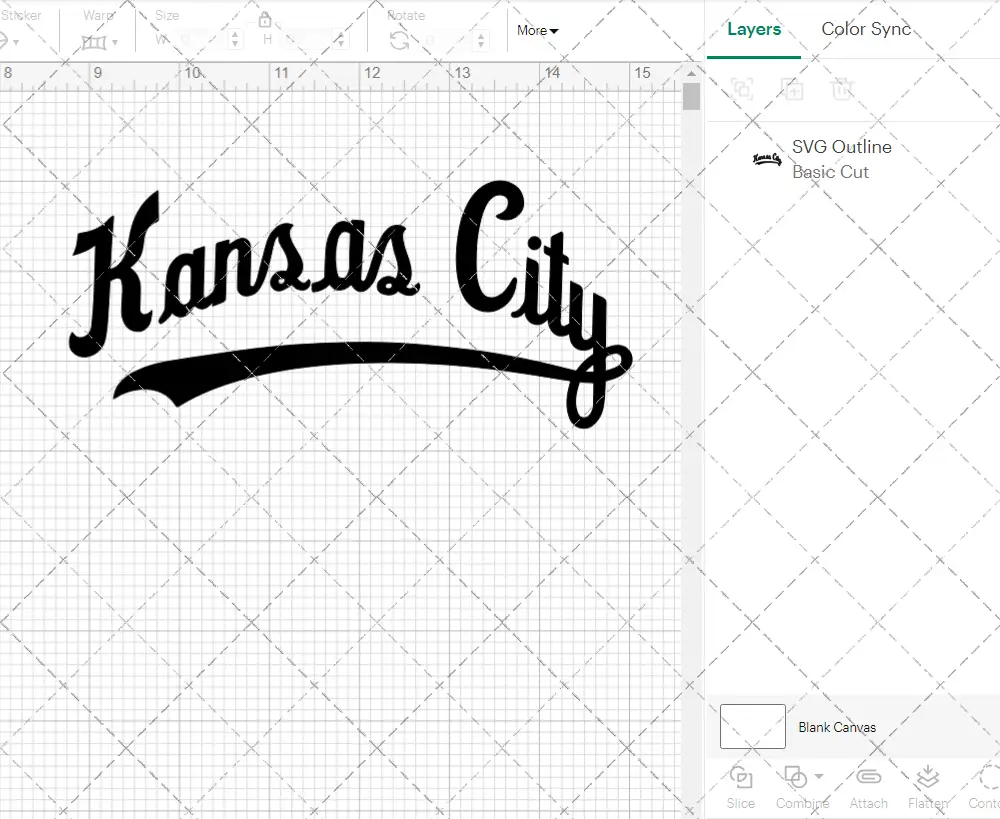Open the More dropdown

537,31
